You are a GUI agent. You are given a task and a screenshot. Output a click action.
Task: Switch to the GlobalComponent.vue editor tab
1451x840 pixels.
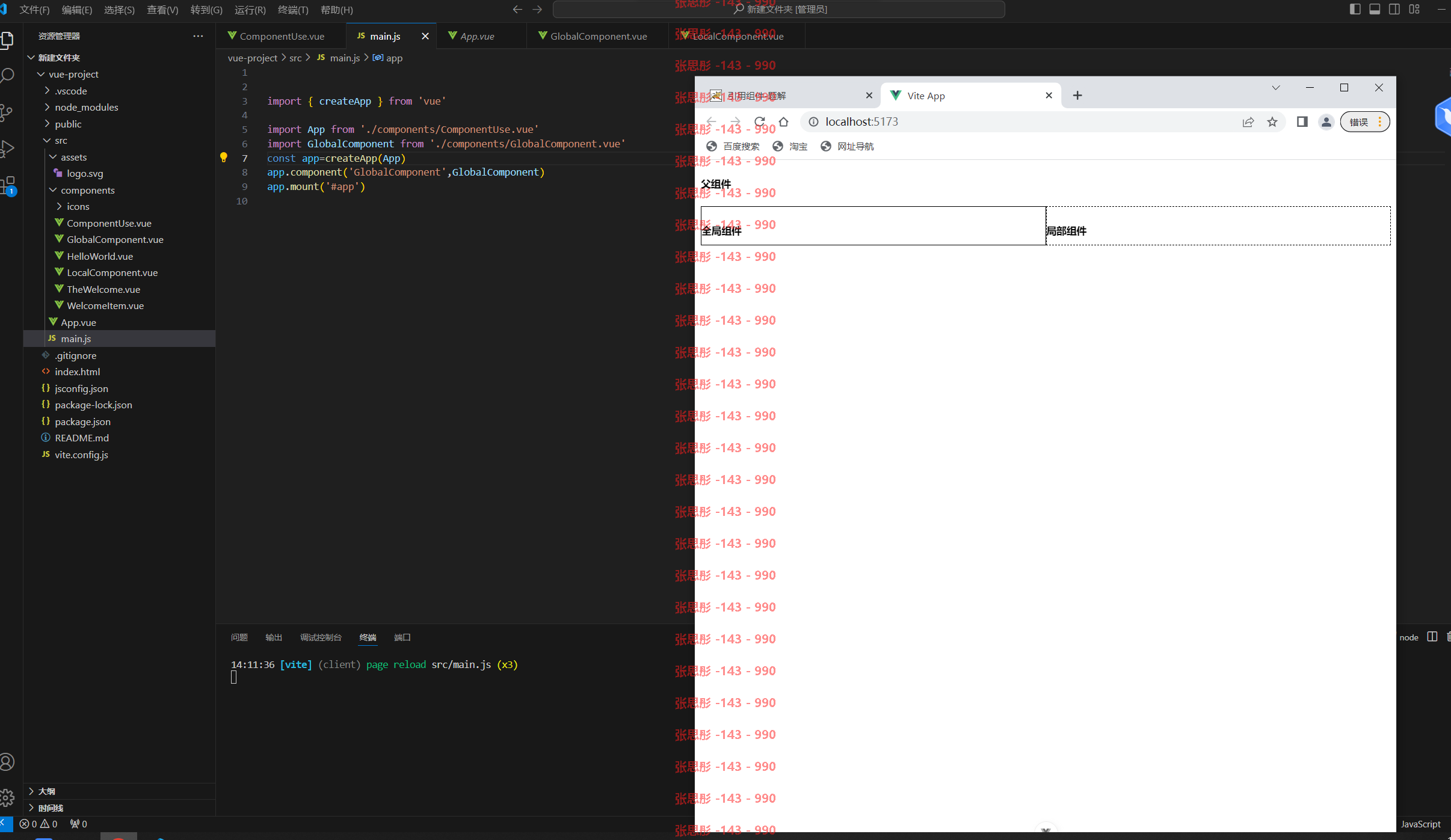pyautogui.click(x=598, y=36)
